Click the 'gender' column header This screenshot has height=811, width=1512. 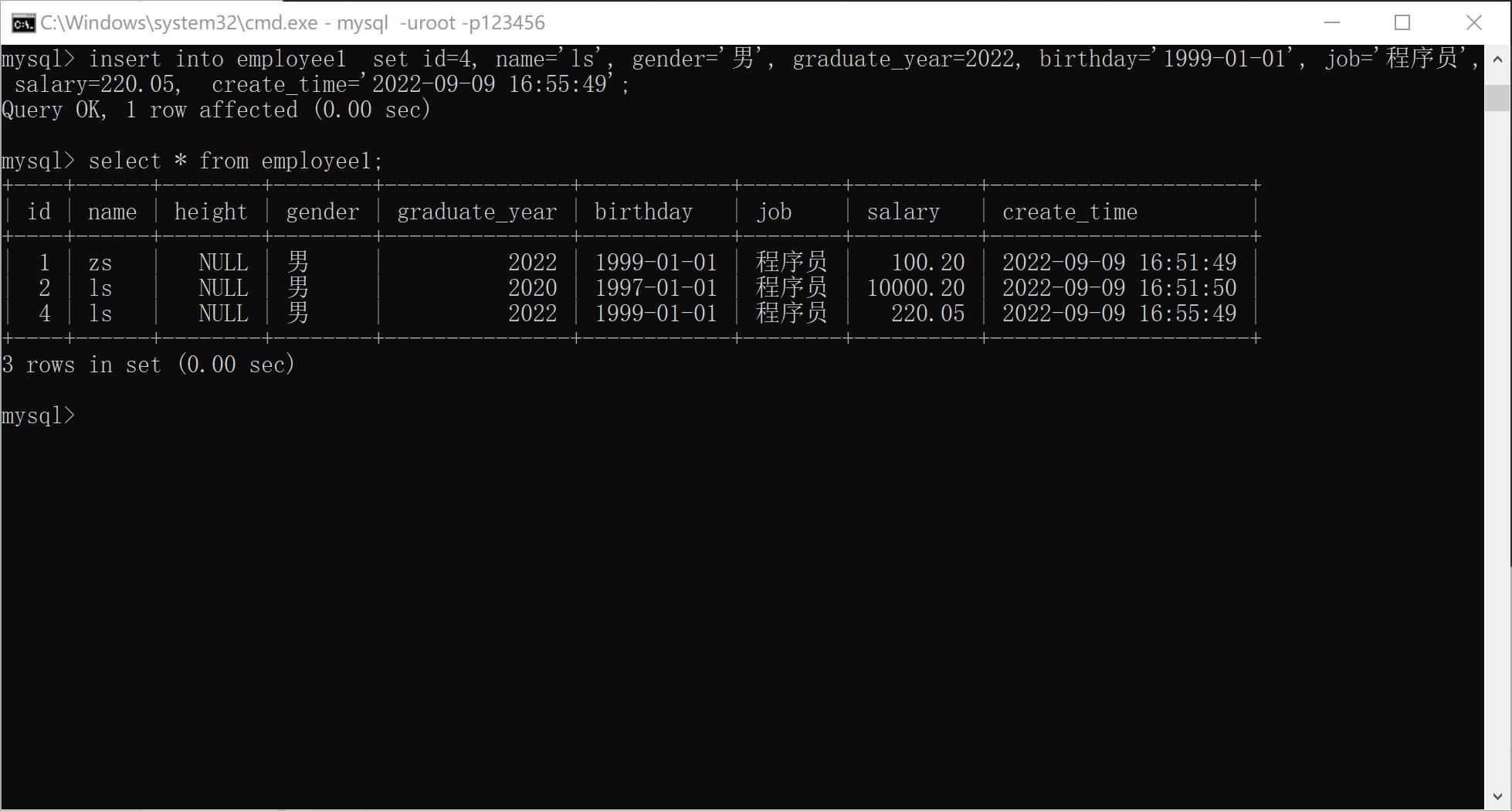pos(323,212)
